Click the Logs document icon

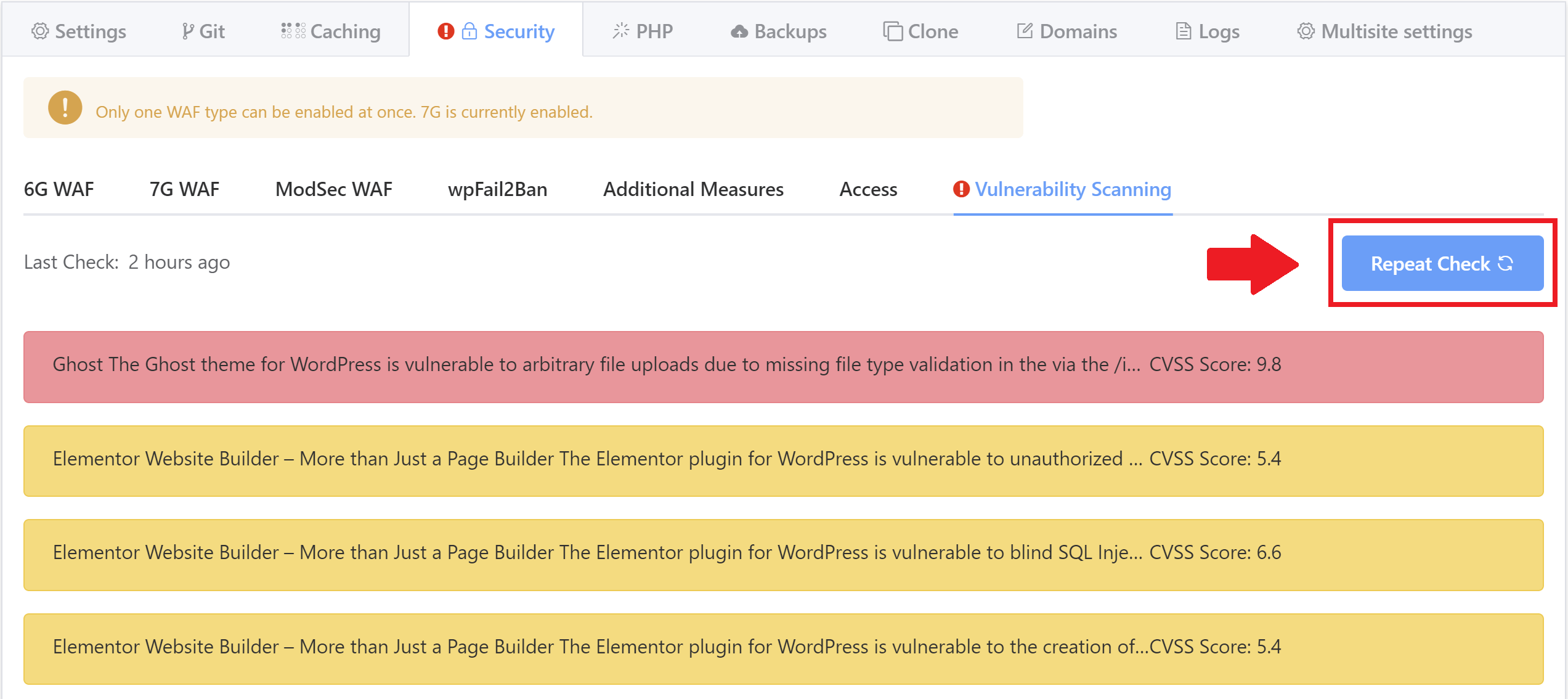1184,31
